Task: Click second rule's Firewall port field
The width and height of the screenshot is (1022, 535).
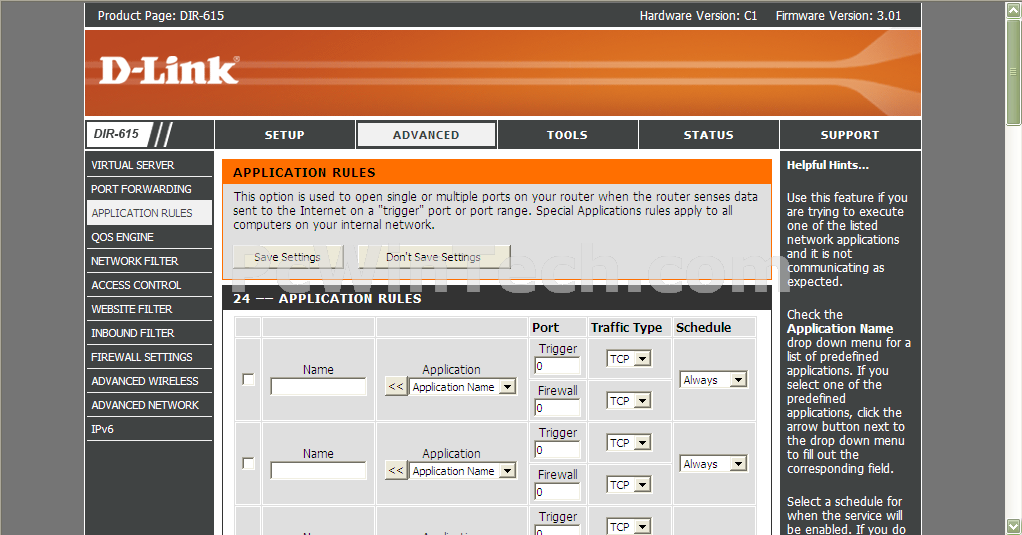Action: point(557,492)
